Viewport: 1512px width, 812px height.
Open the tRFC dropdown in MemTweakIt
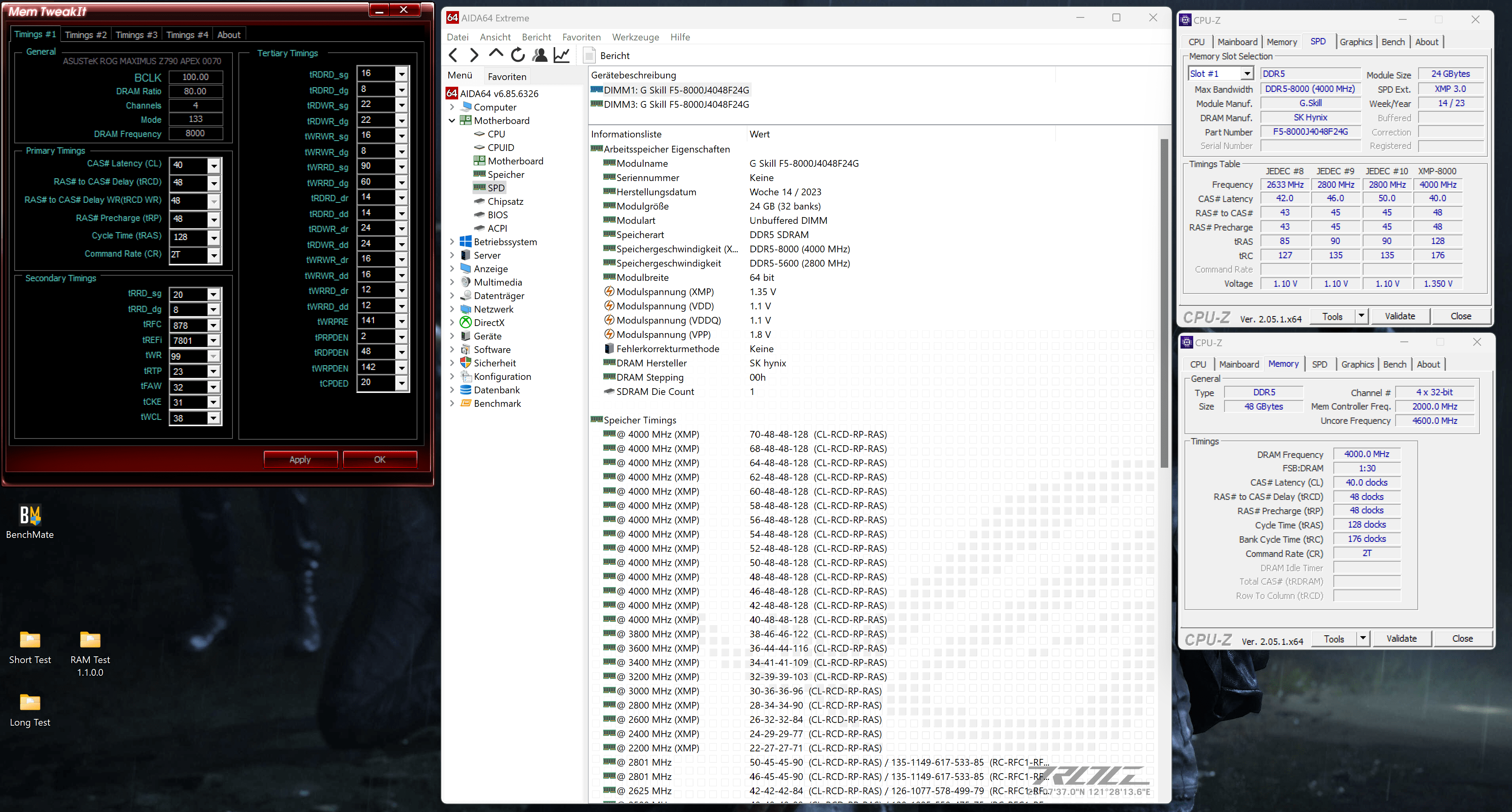pos(214,325)
